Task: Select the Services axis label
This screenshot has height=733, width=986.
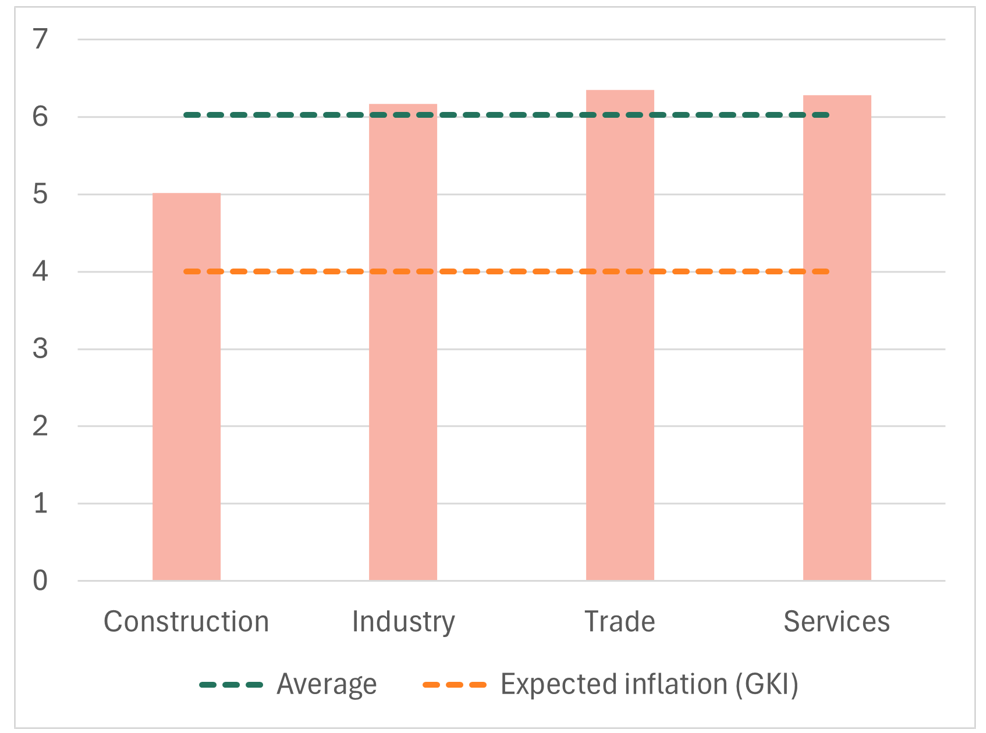Action: [837, 622]
